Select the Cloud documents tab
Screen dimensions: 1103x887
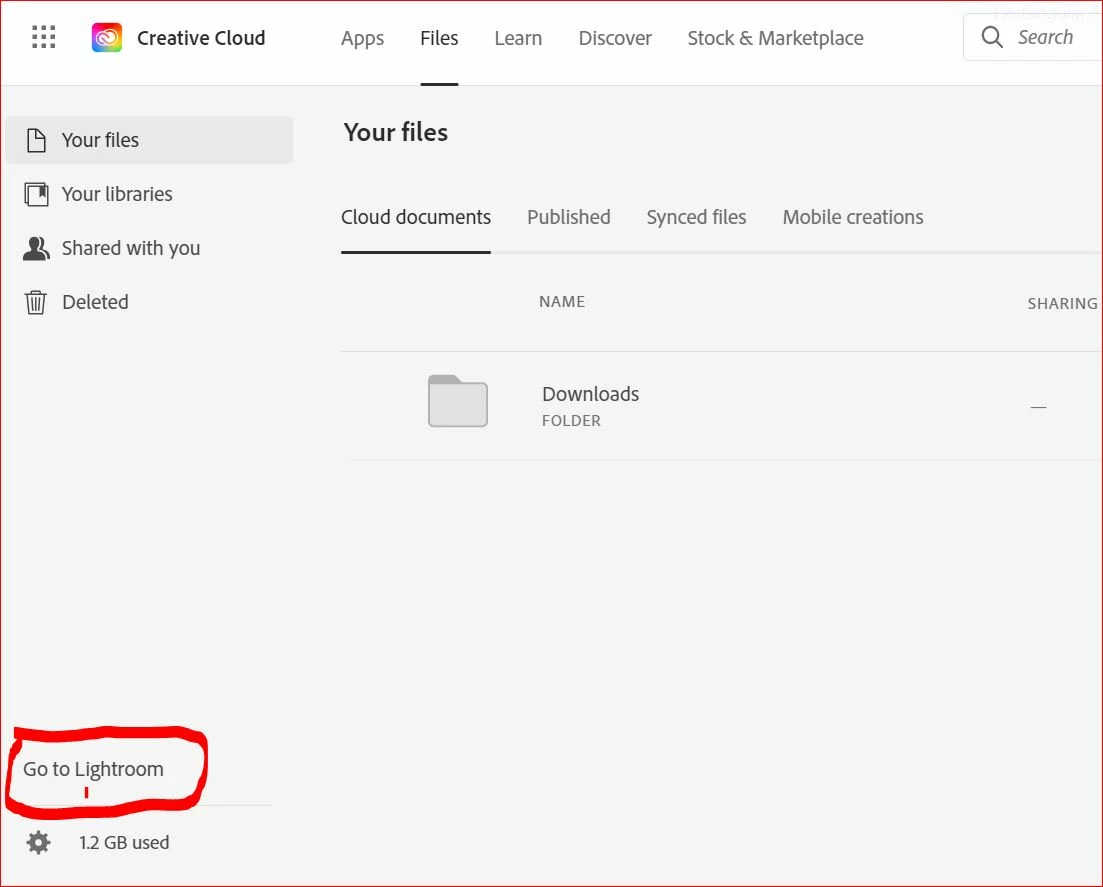tap(416, 217)
